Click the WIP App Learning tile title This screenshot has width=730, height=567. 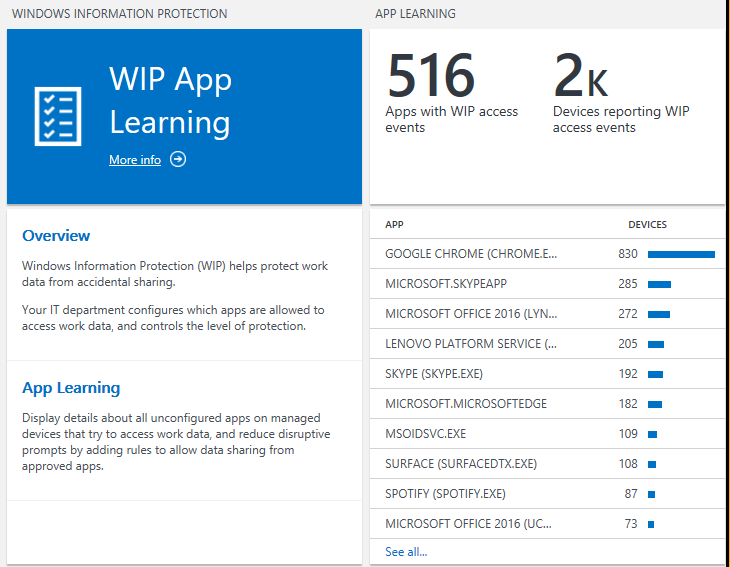(170, 100)
